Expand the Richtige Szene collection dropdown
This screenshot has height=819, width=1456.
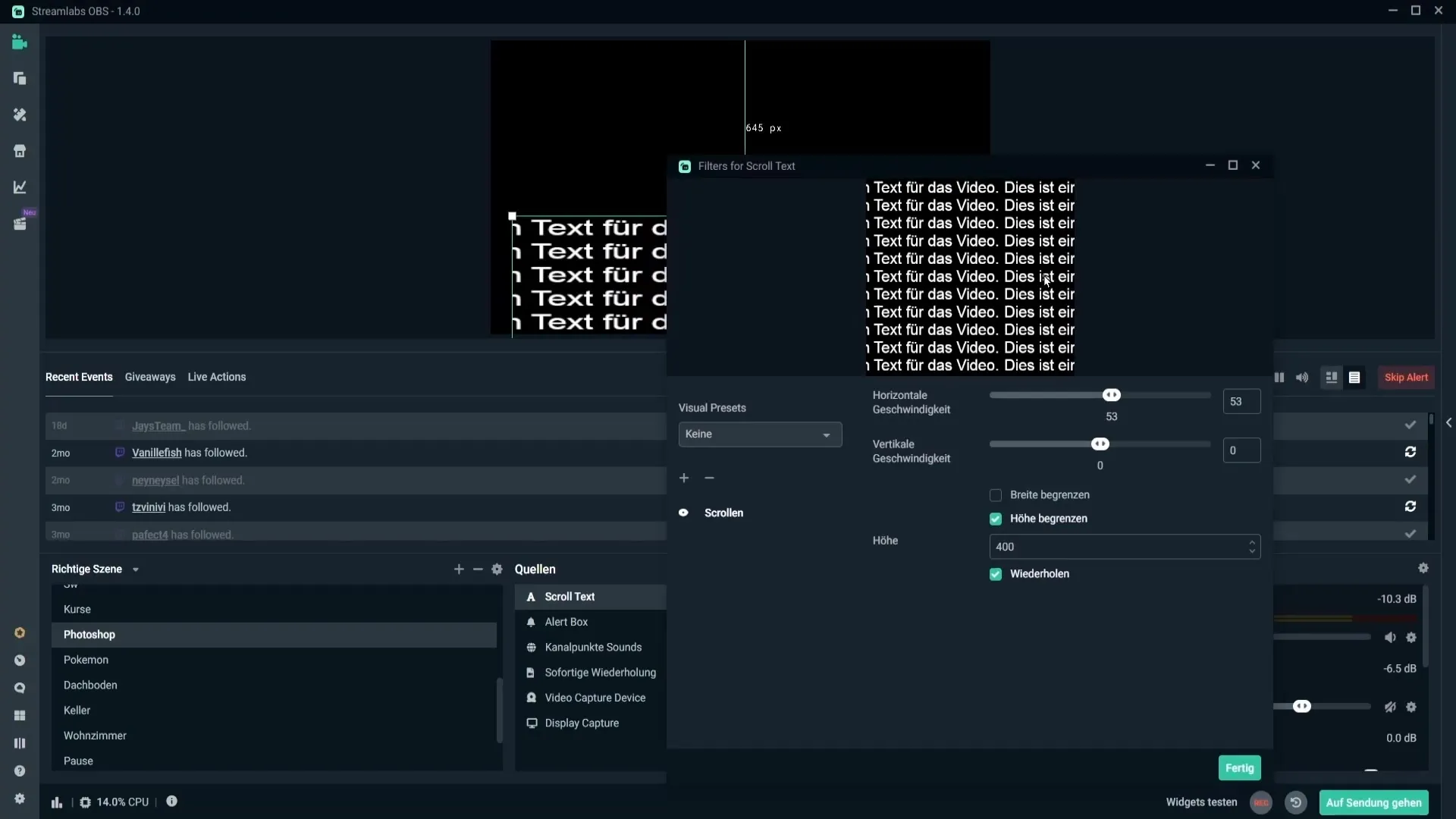click(136, 570)
